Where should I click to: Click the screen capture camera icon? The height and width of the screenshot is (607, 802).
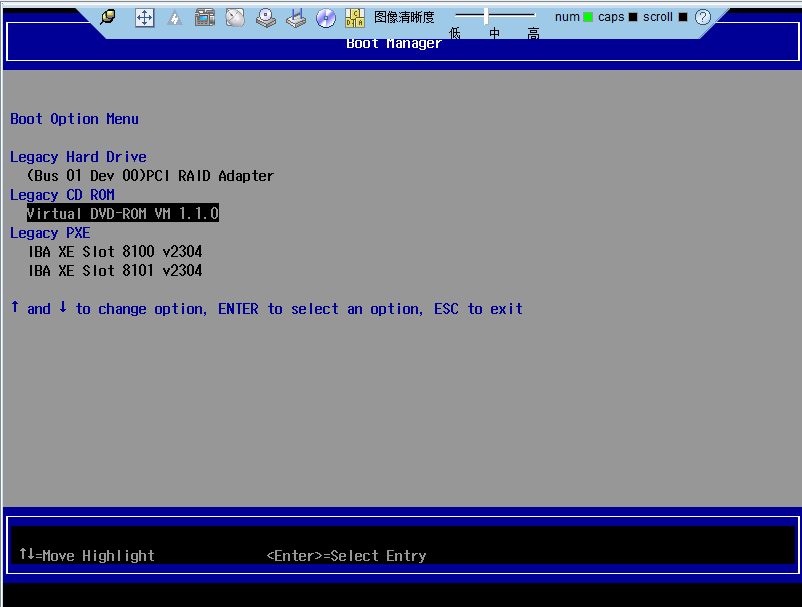pyautogui.click(x=205, y=18)
